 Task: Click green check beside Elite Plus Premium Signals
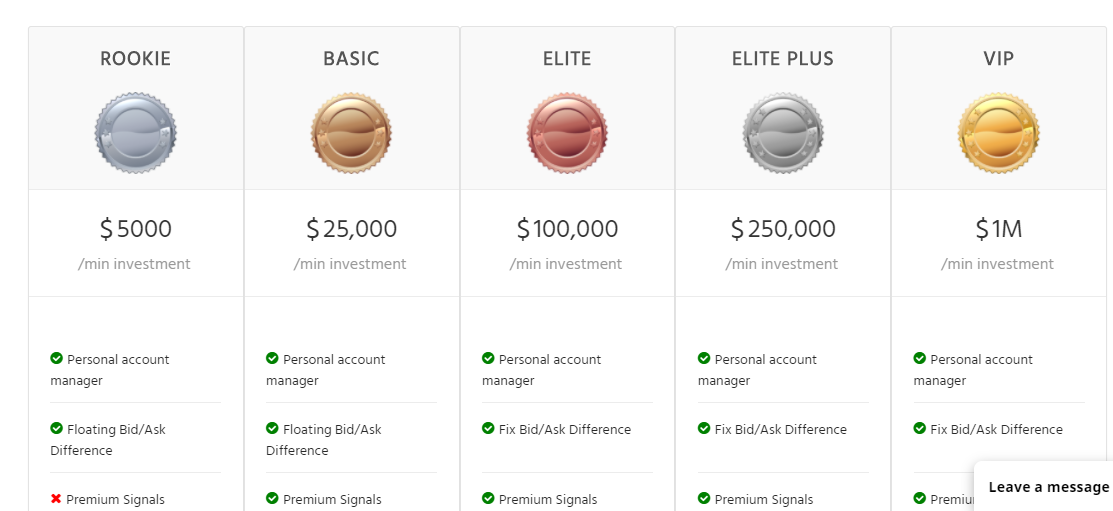(x=703, y=498)
